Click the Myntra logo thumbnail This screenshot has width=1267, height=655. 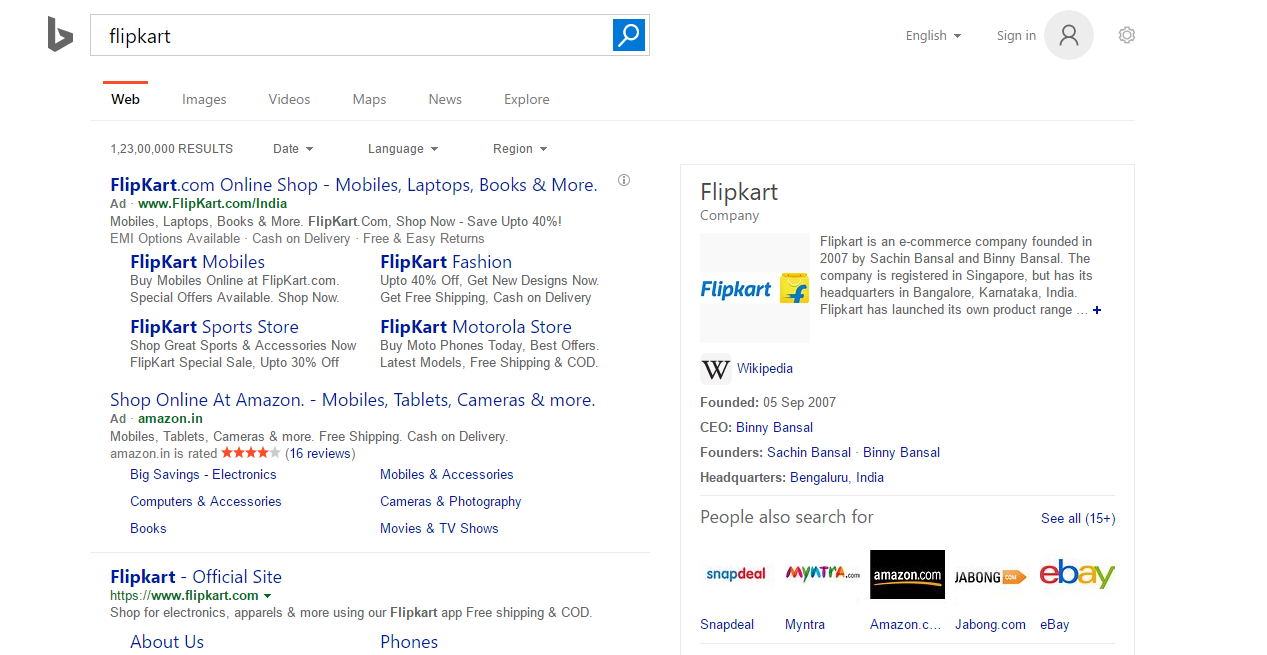tap(821, 574)
